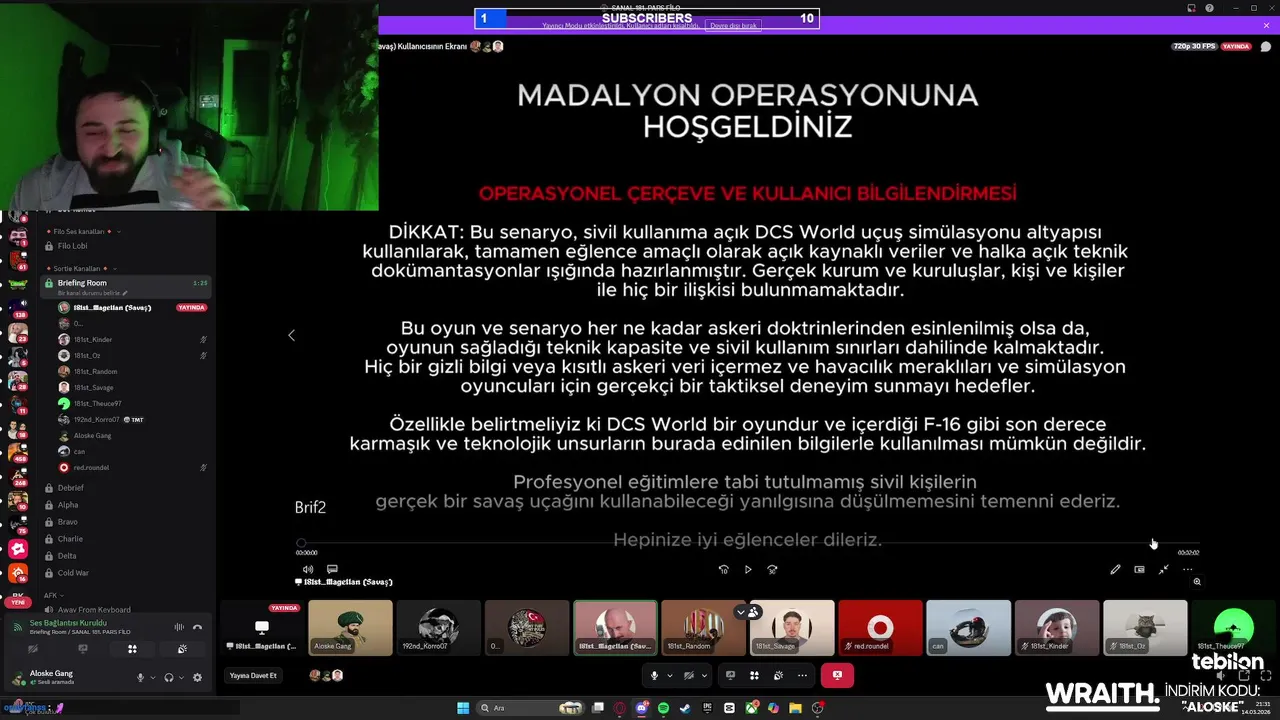The image size is (1280, 720).
Task: Click the Yayına Davet Et button
Action: point(253,676)
